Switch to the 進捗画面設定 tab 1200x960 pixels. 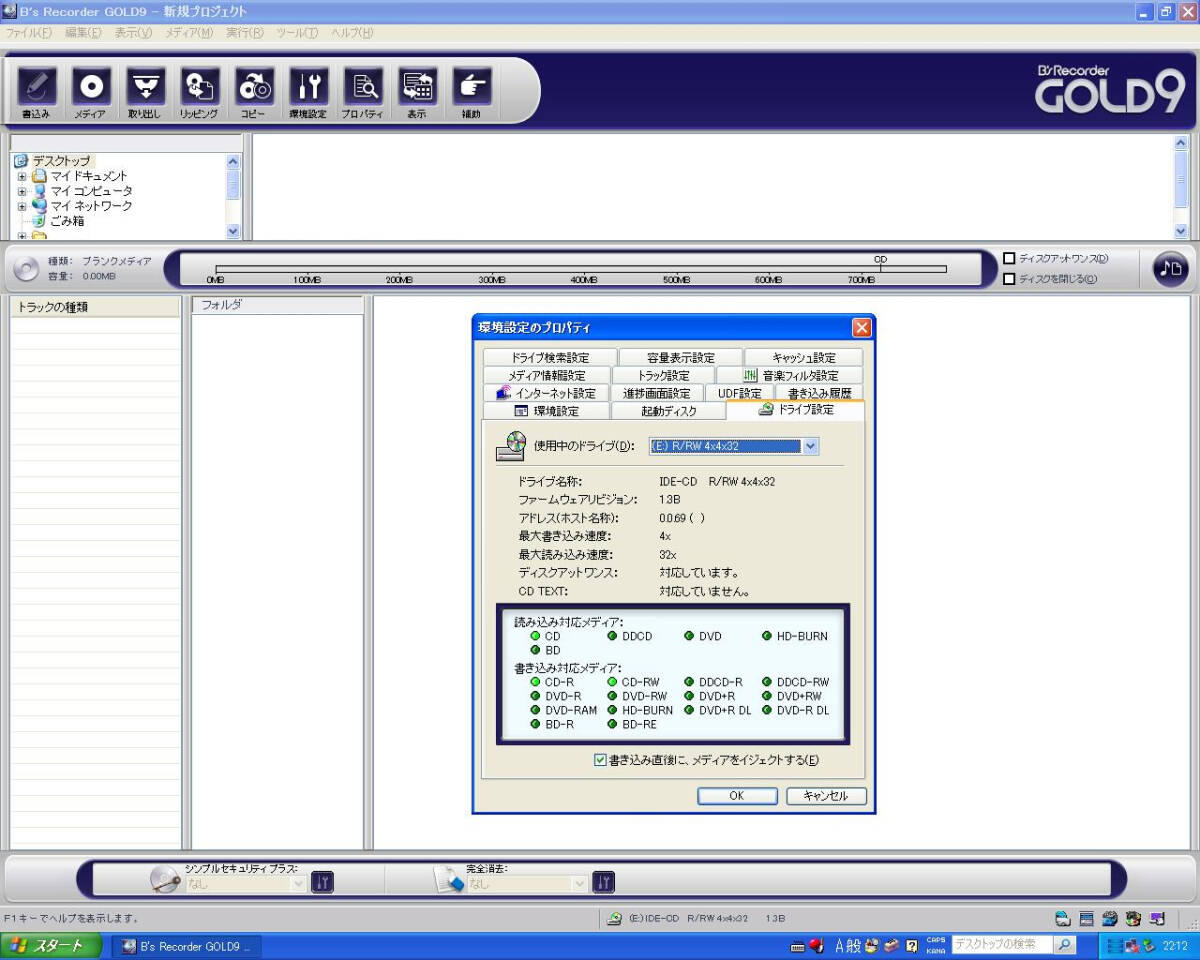656,393
